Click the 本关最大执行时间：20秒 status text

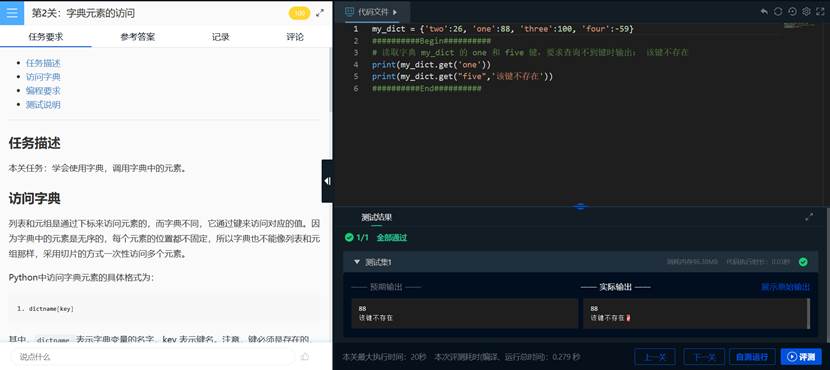click(384, 357)
